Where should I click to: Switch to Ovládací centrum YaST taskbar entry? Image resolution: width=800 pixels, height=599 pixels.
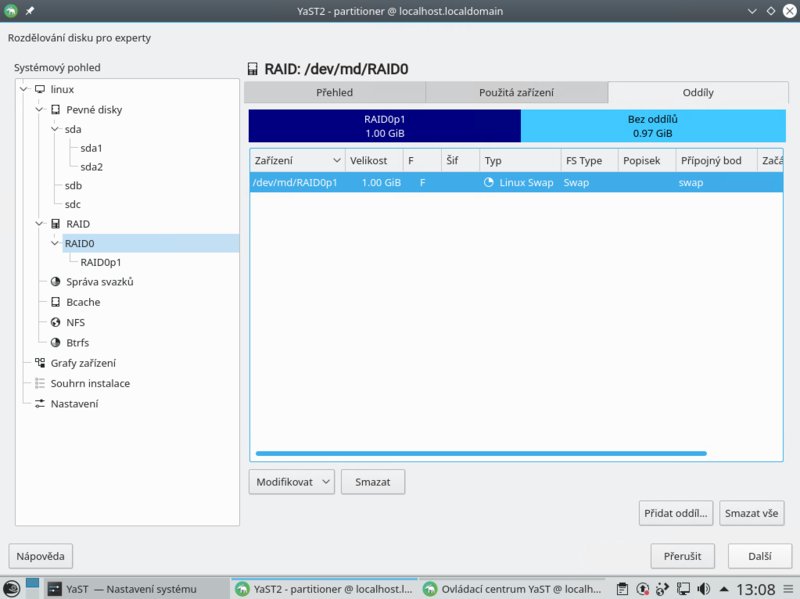(x=513, y=589)
